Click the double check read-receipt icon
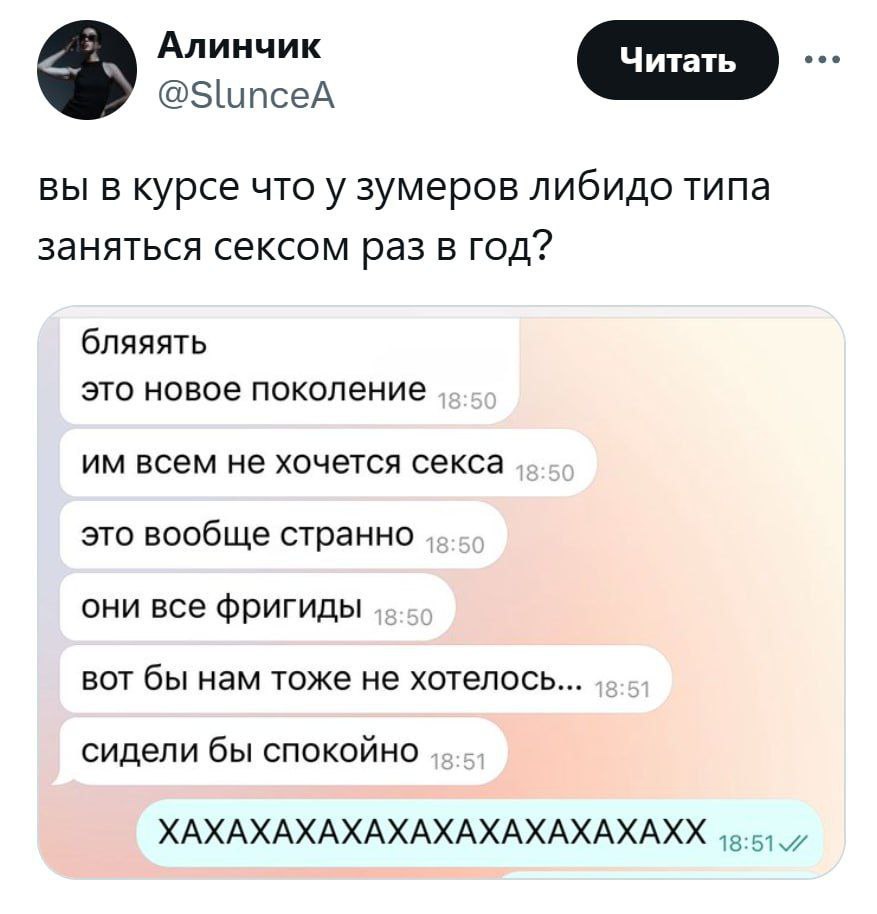 point(792,843)
